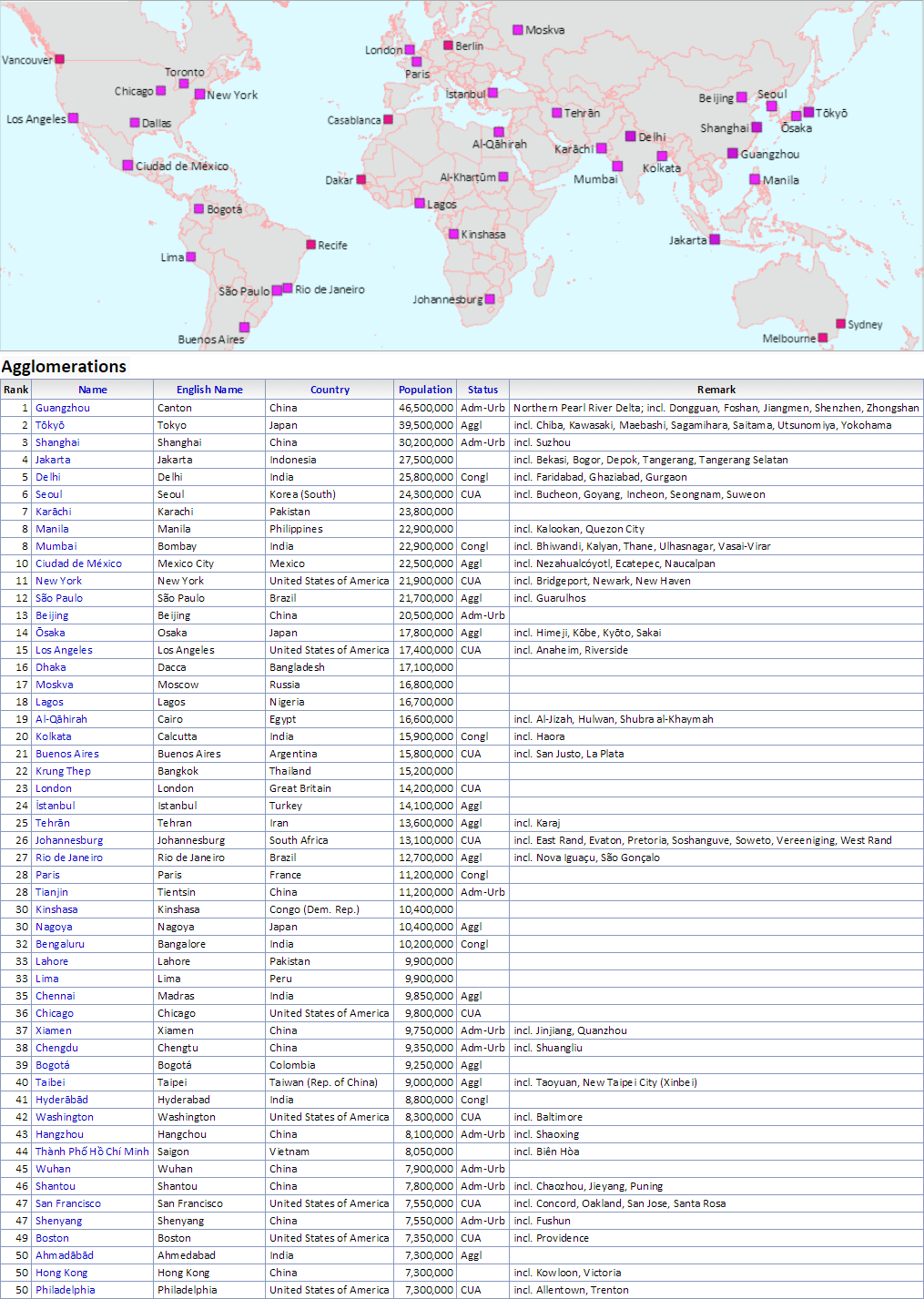Click the Manila map marker
Viewport: 924px width, 1299px height.
755,179
